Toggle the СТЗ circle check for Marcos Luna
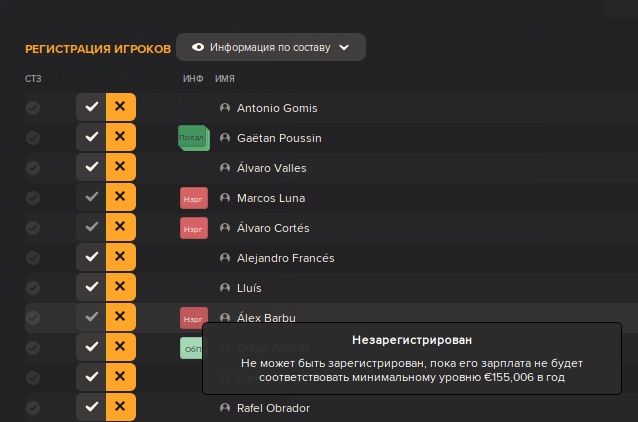The width and height of the screenshot is (638, 422). (33, 197)
